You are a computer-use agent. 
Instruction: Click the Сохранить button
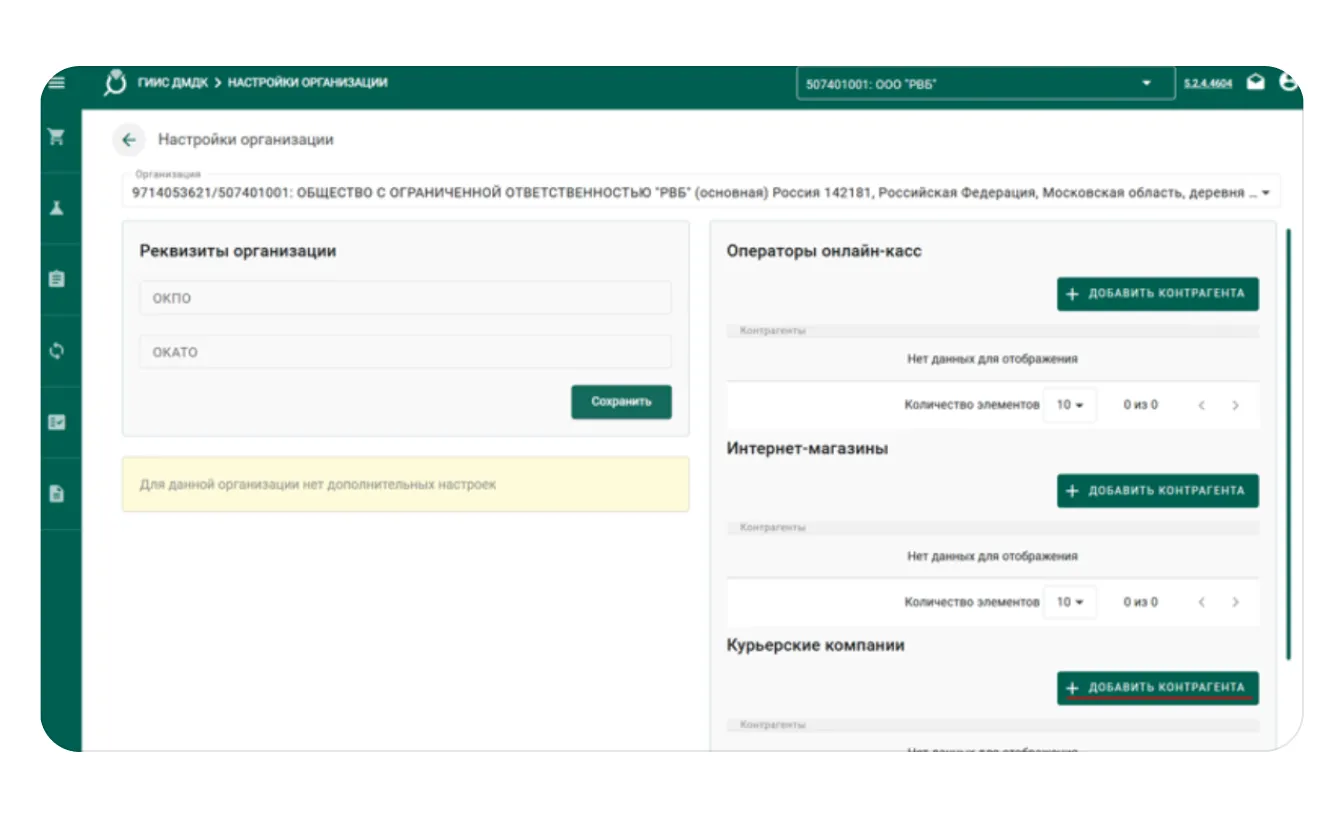pos(621,402)
